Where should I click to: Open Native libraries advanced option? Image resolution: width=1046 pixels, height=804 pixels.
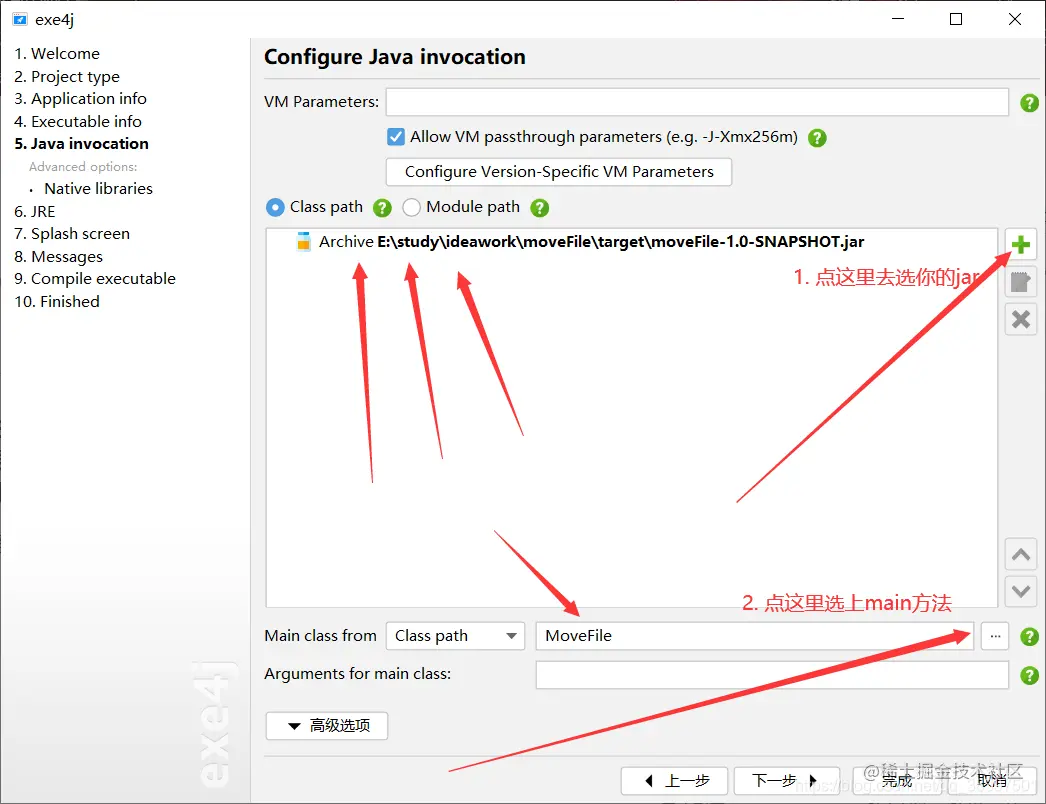99,189
